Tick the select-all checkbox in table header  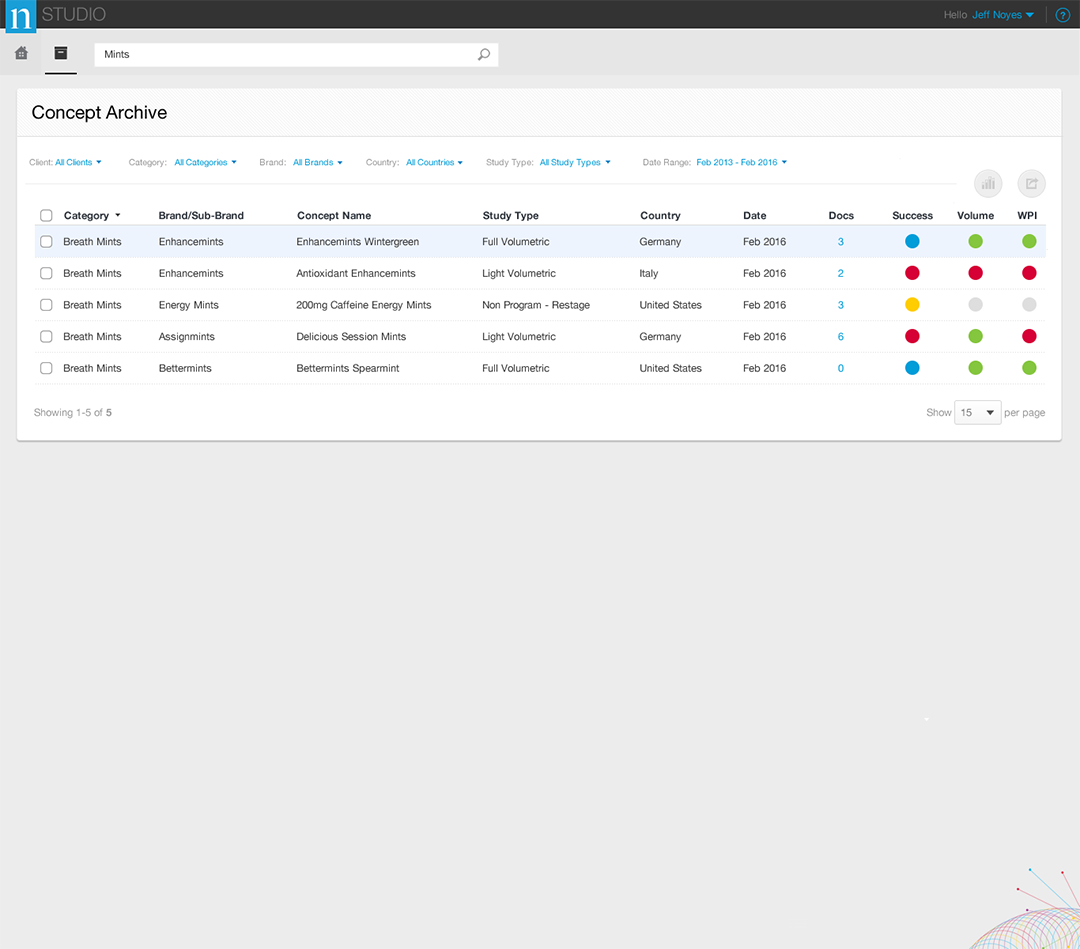click(x=46, y=216)
